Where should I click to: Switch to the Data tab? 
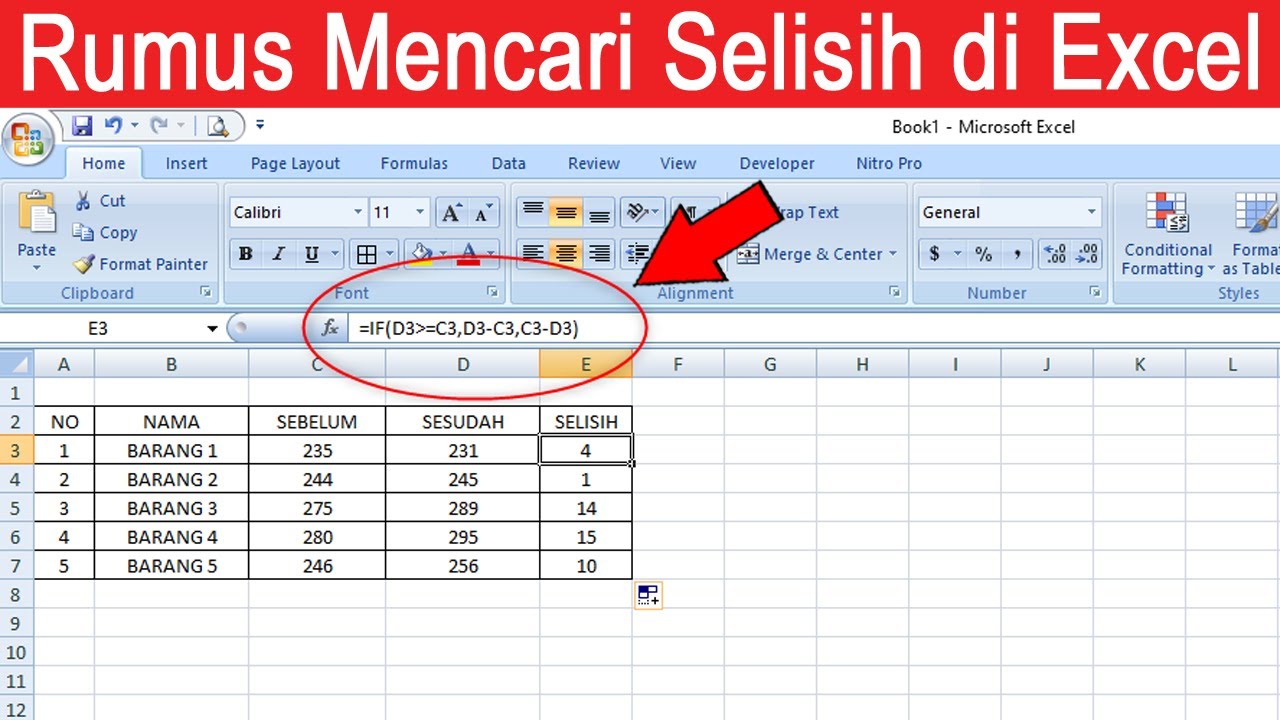508,163
